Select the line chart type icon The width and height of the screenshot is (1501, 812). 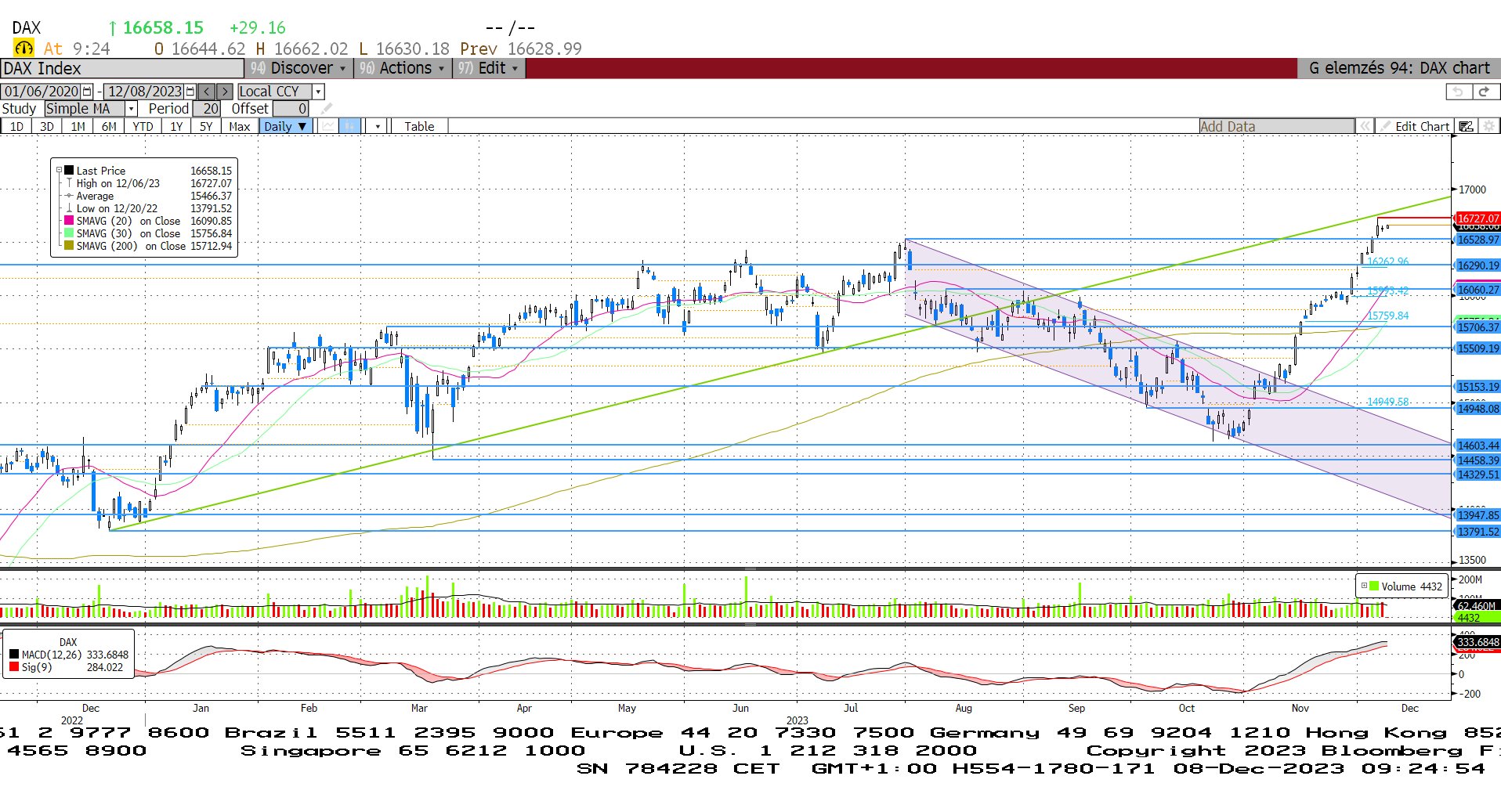(x=328, y=126)
